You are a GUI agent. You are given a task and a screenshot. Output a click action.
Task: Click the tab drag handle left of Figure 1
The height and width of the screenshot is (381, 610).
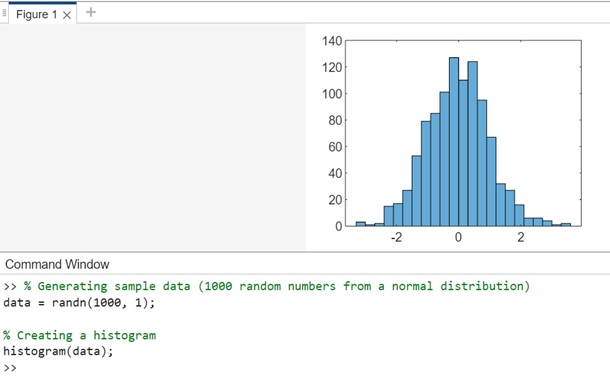(4, 14)
